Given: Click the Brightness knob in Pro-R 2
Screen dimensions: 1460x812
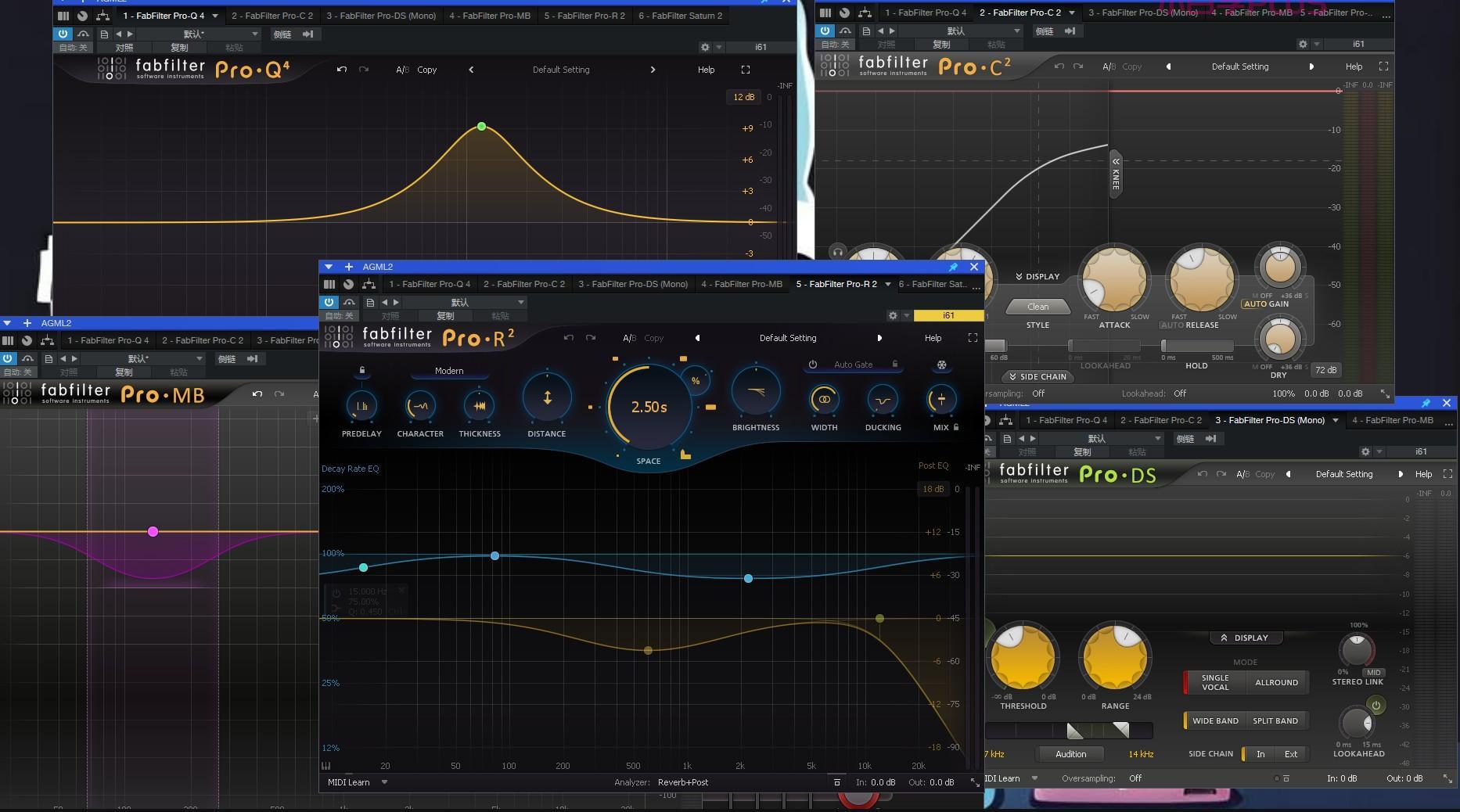Looking at the screenshot, I should click(756, 391).
